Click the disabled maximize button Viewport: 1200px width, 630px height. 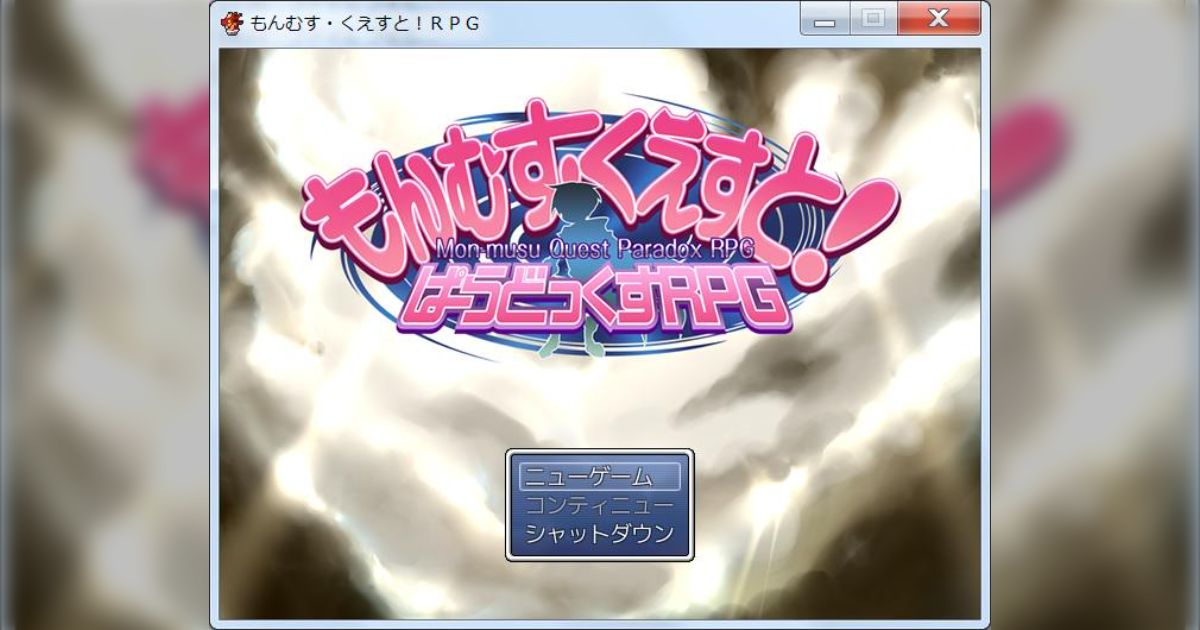(x=873, y=19)
